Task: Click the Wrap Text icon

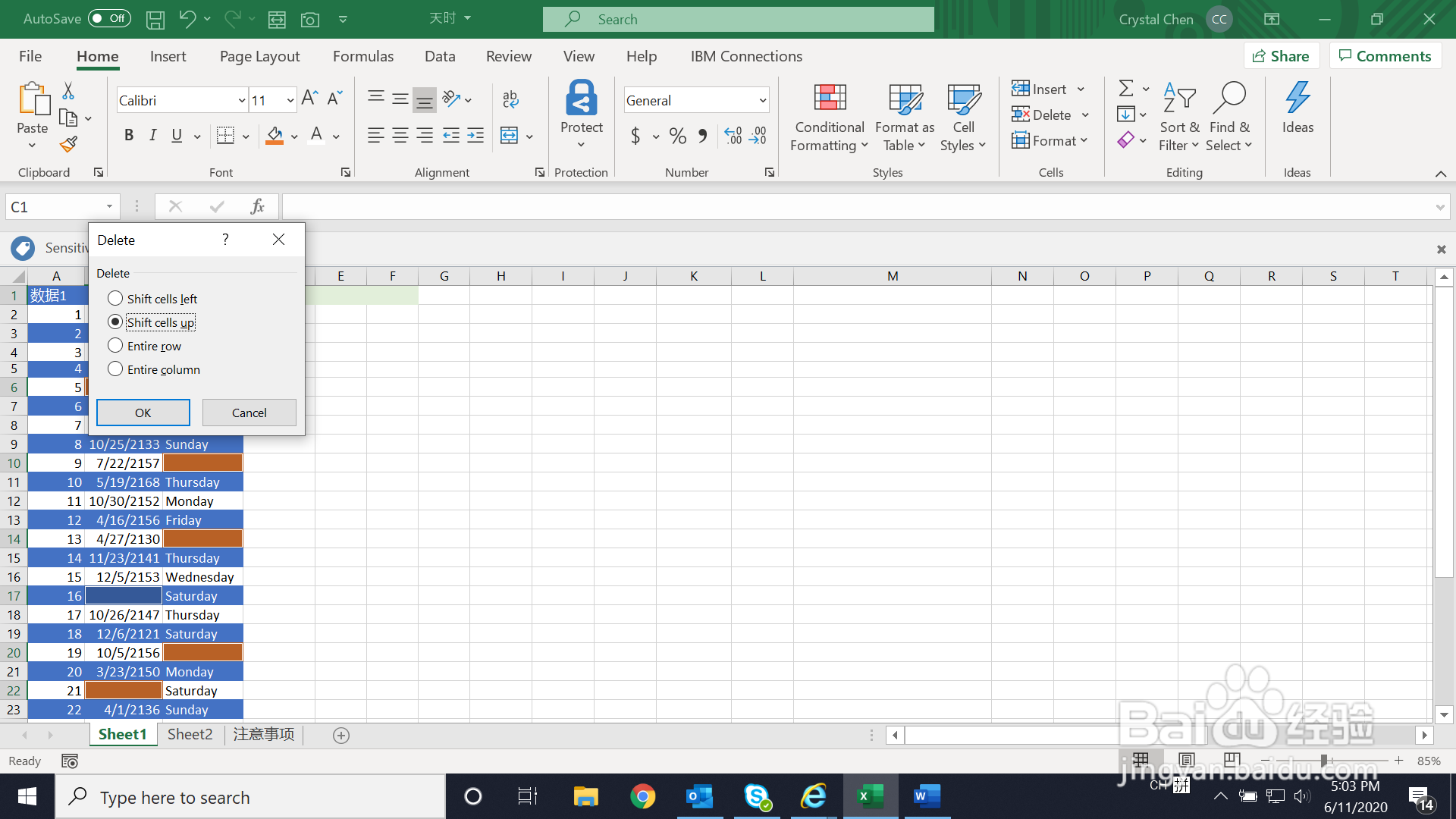Action: (510, 99)
